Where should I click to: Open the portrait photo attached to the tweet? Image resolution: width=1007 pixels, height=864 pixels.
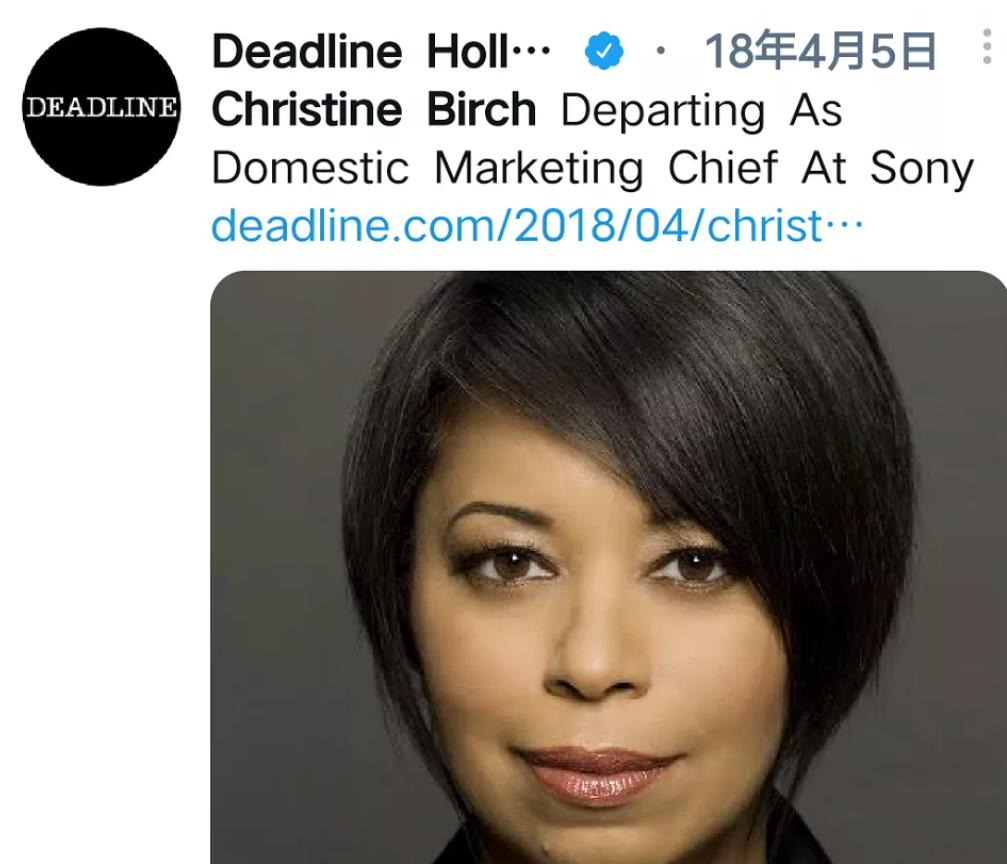point(608,567)
